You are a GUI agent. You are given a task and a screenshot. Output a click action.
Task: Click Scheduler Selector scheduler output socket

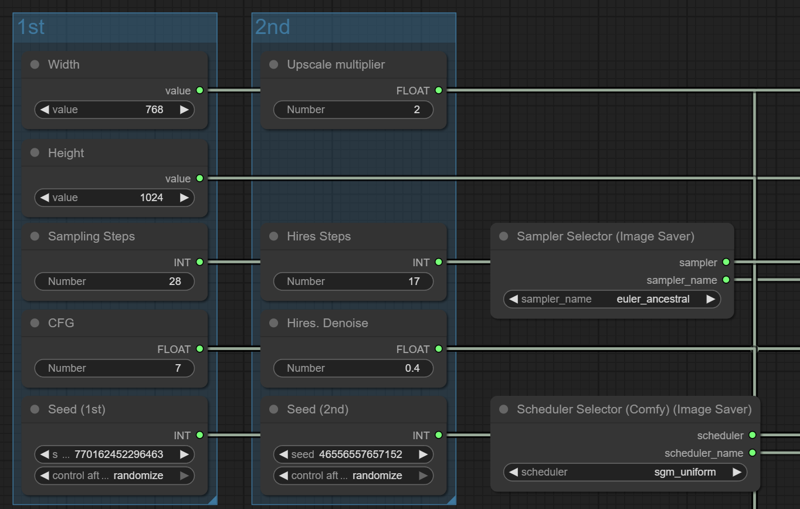click(x=753, y=435)
